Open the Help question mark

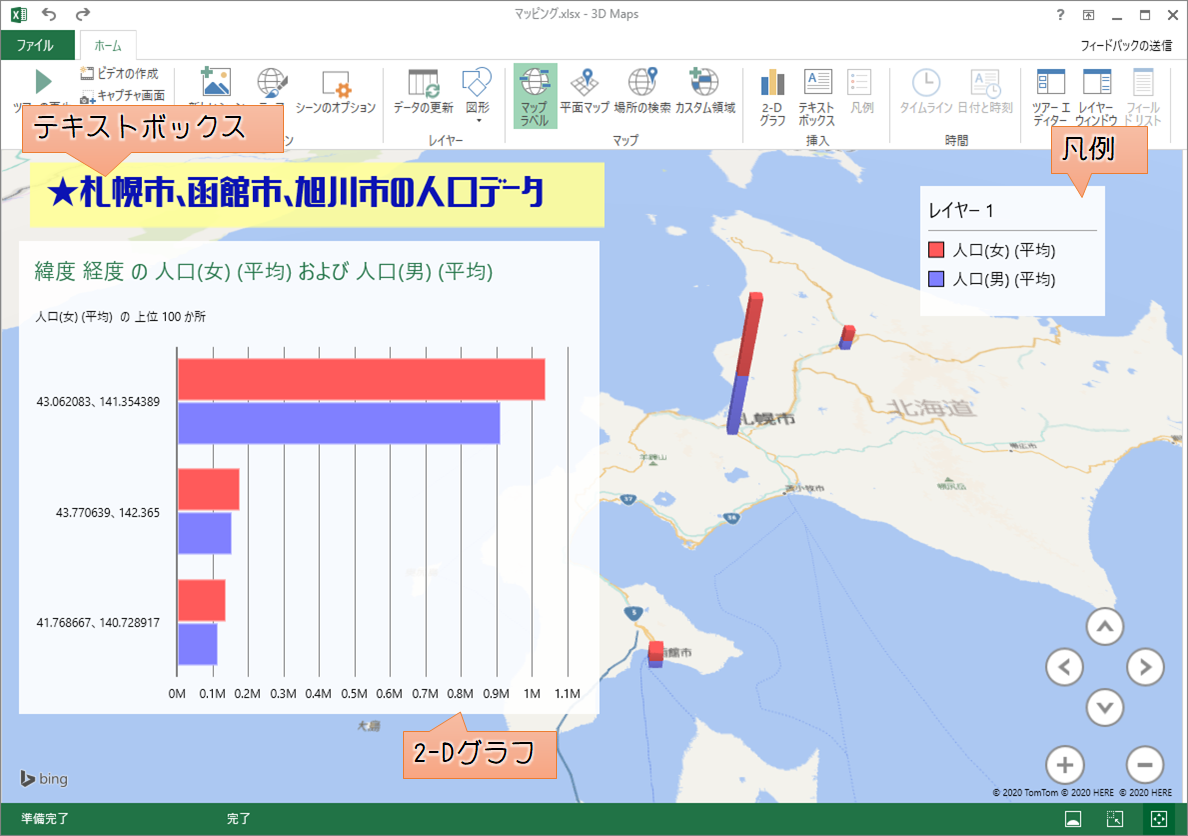click(1060, 14)
